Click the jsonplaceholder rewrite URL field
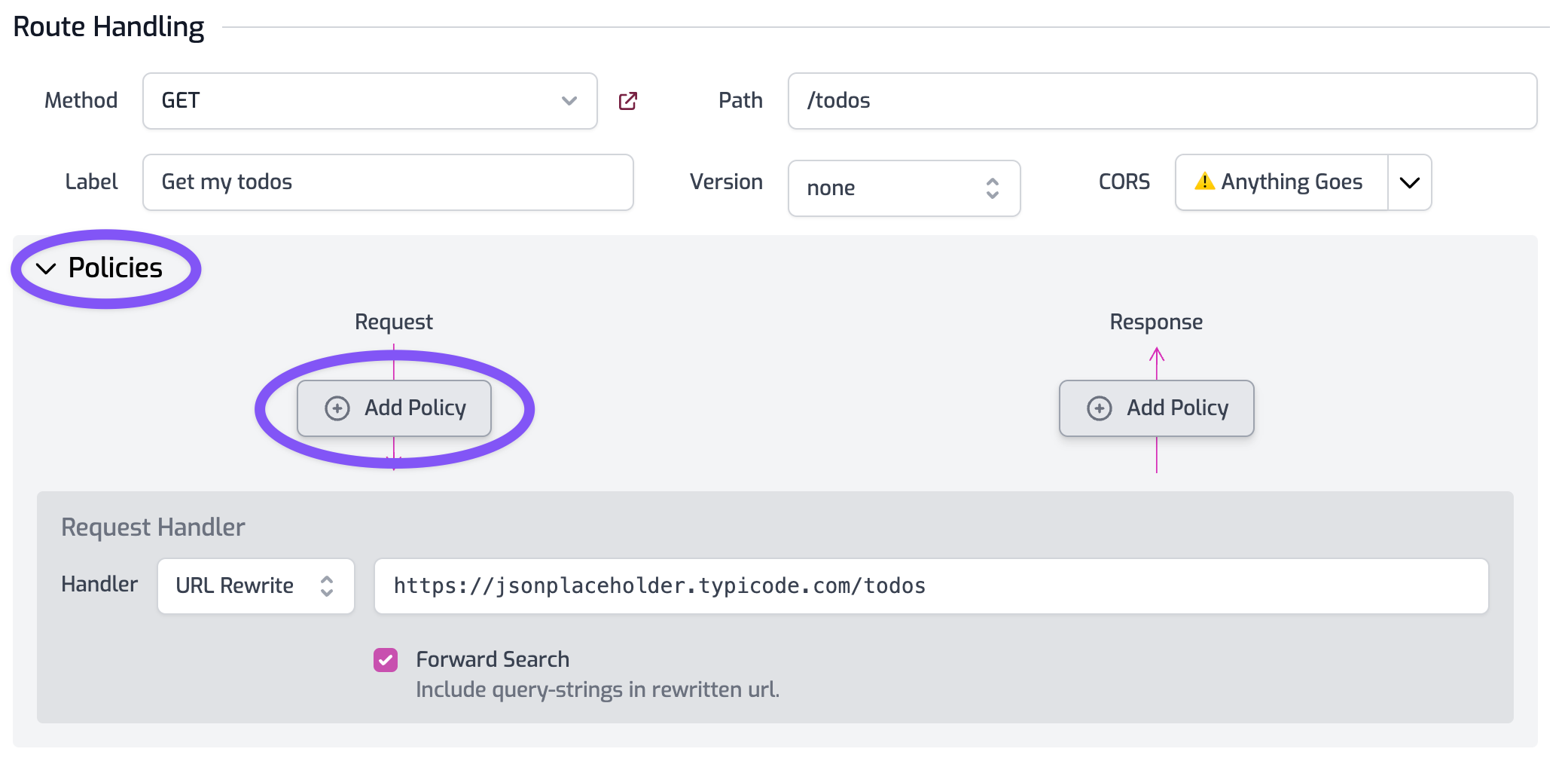Screen dimensions: 1568x761 [x=930, y=586]
